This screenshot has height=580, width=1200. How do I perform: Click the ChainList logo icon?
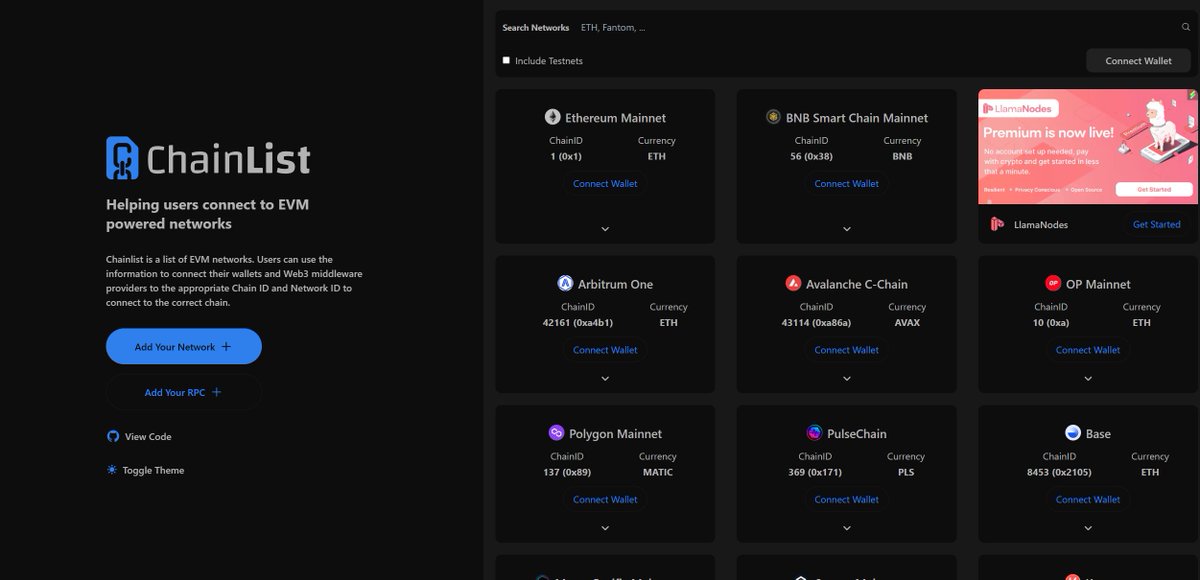pos(123,156)
